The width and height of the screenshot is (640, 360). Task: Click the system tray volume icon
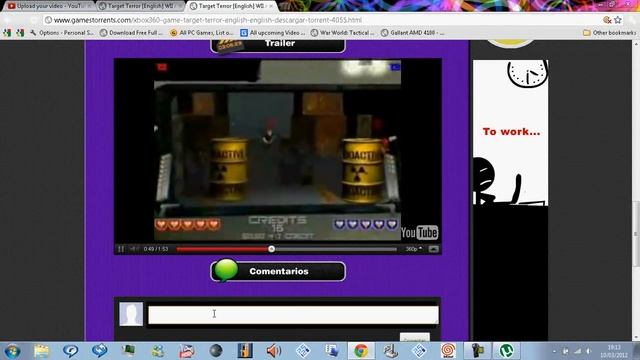[588, 351]
